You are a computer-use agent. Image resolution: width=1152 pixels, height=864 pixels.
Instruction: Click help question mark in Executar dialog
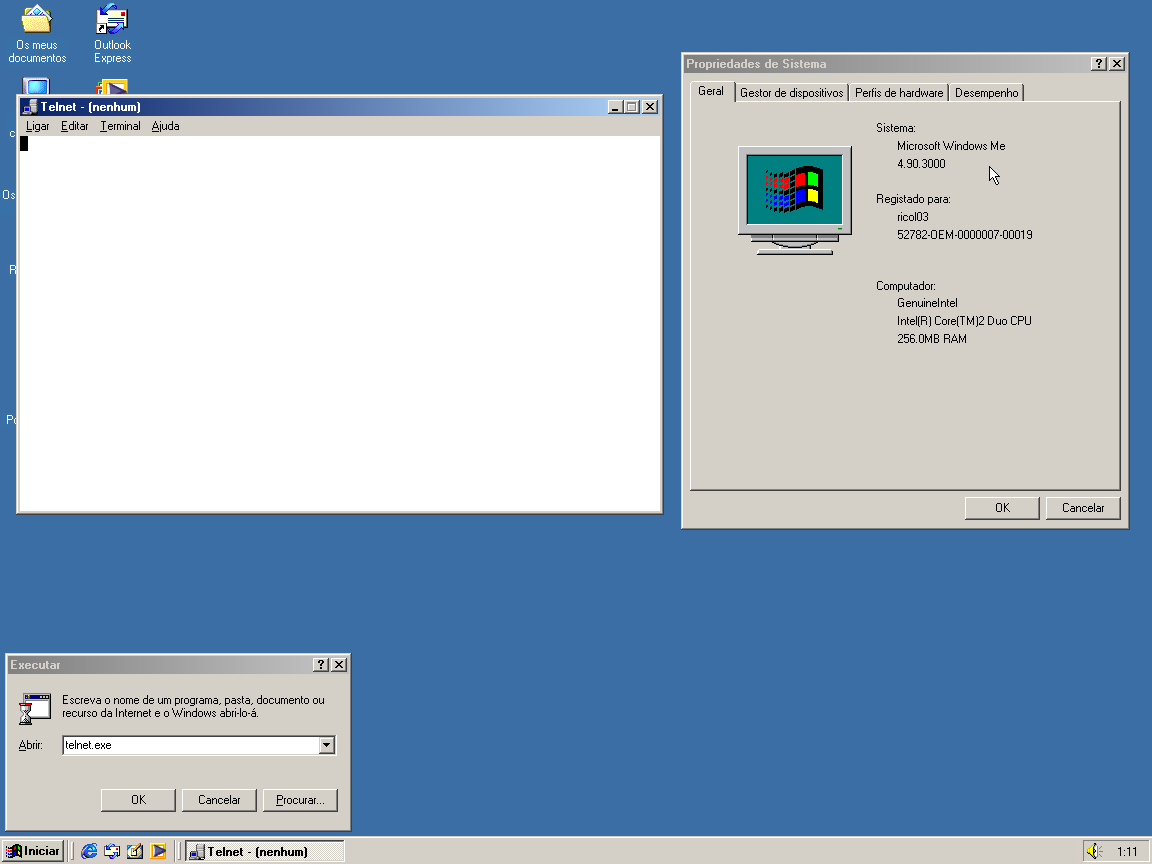320,664
